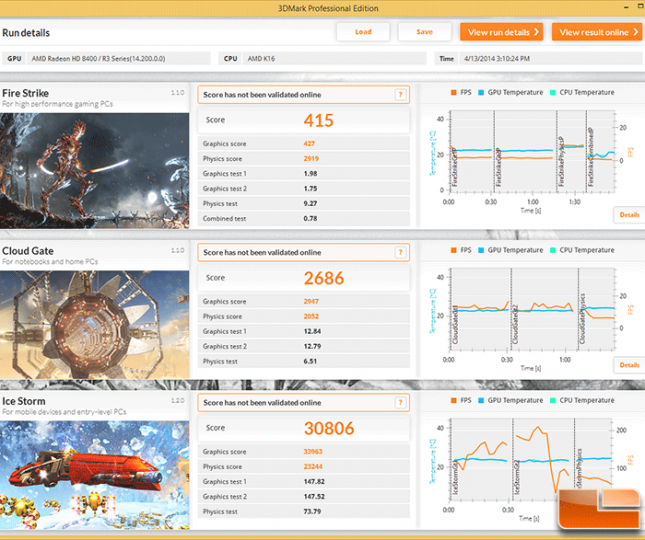Click Fire Strike Physics score 2919

coord(311,158)
